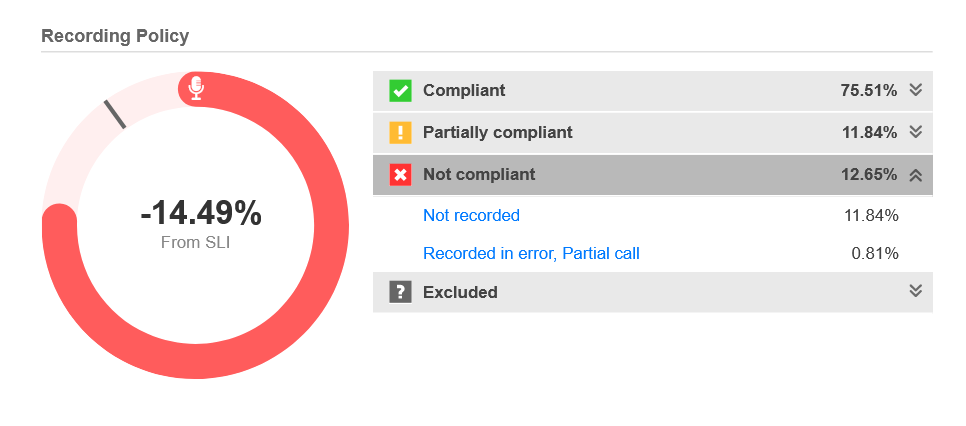Open the Not recorded link
This screenshot has height=426, width=966.
471,215
